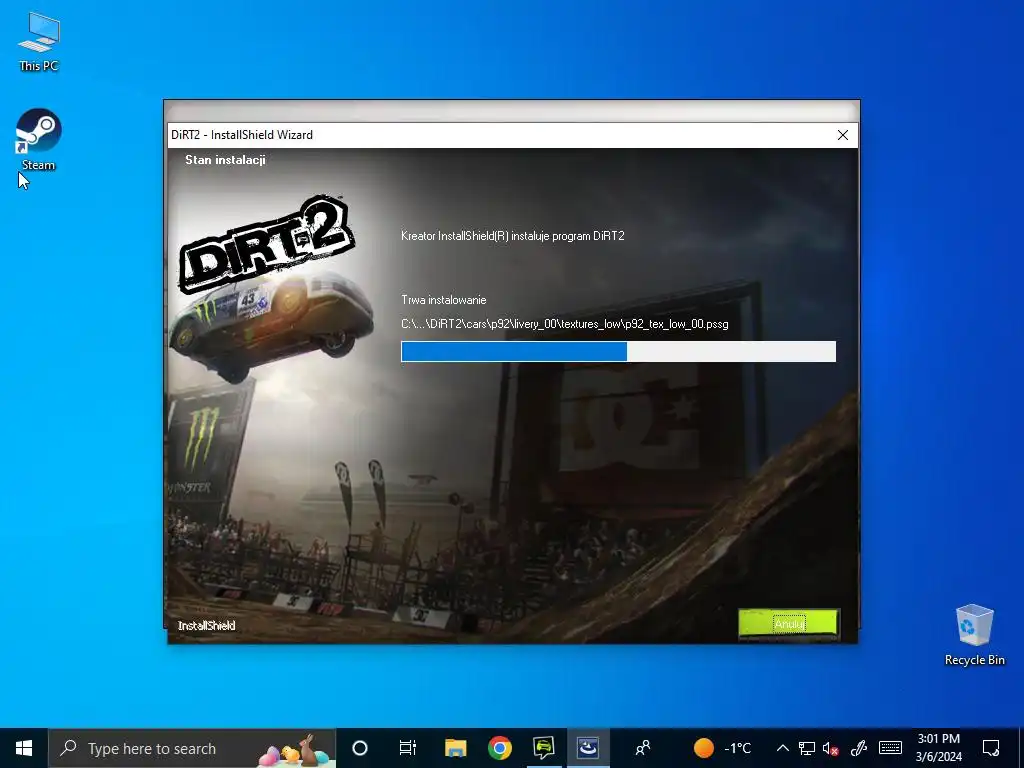This screenshot has height=768, width=1024.
Task: Select the Recycle Bin icon
Action: (x=974, y=635)
